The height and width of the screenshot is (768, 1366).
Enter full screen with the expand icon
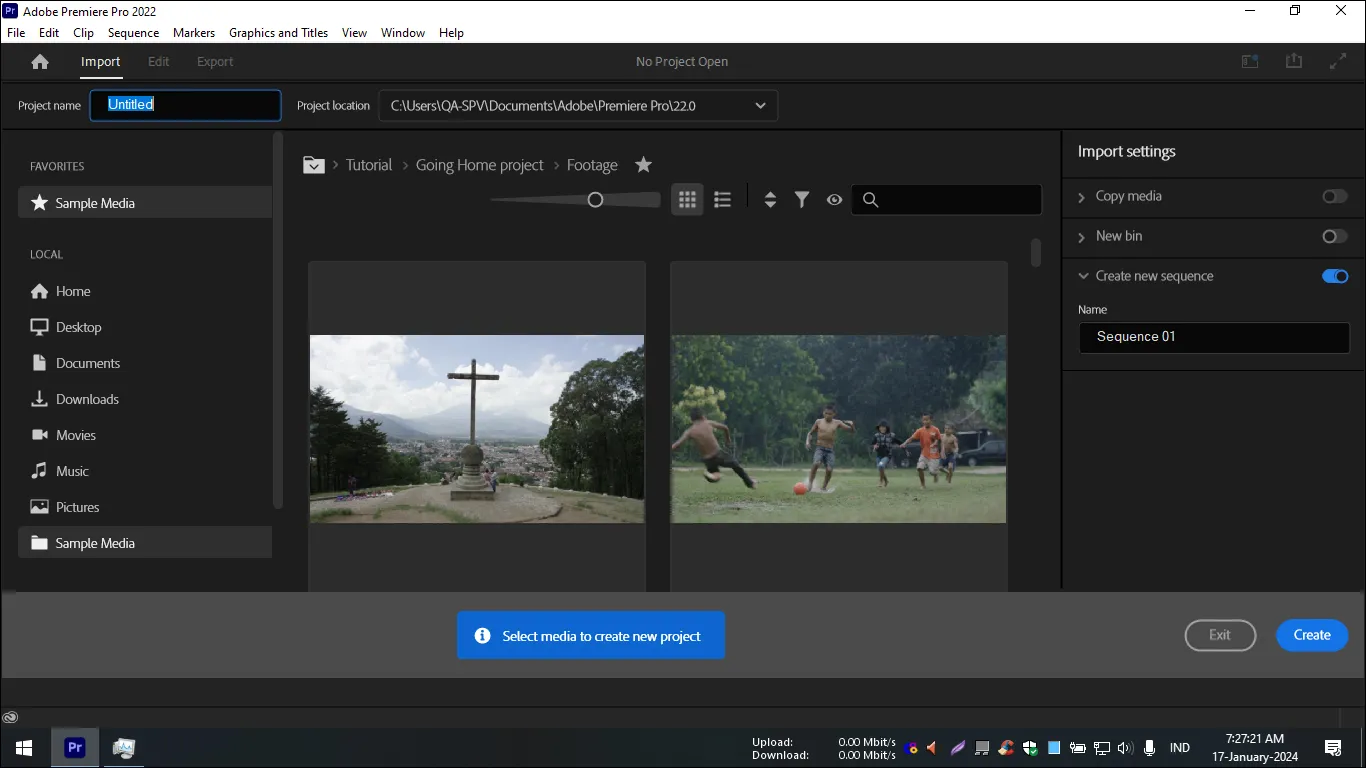click(1337, 61)
